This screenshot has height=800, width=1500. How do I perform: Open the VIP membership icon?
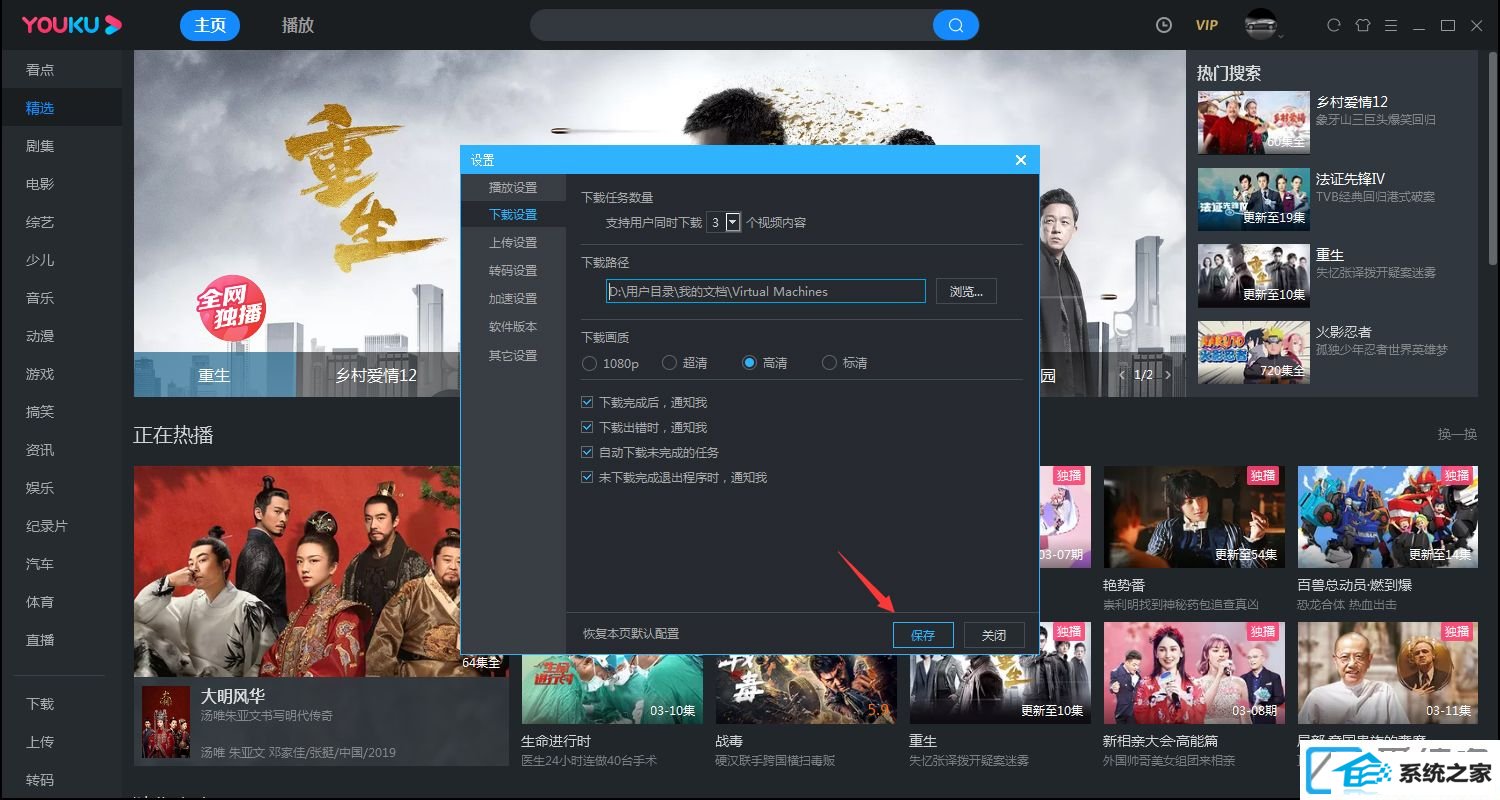coord(1207,25)
